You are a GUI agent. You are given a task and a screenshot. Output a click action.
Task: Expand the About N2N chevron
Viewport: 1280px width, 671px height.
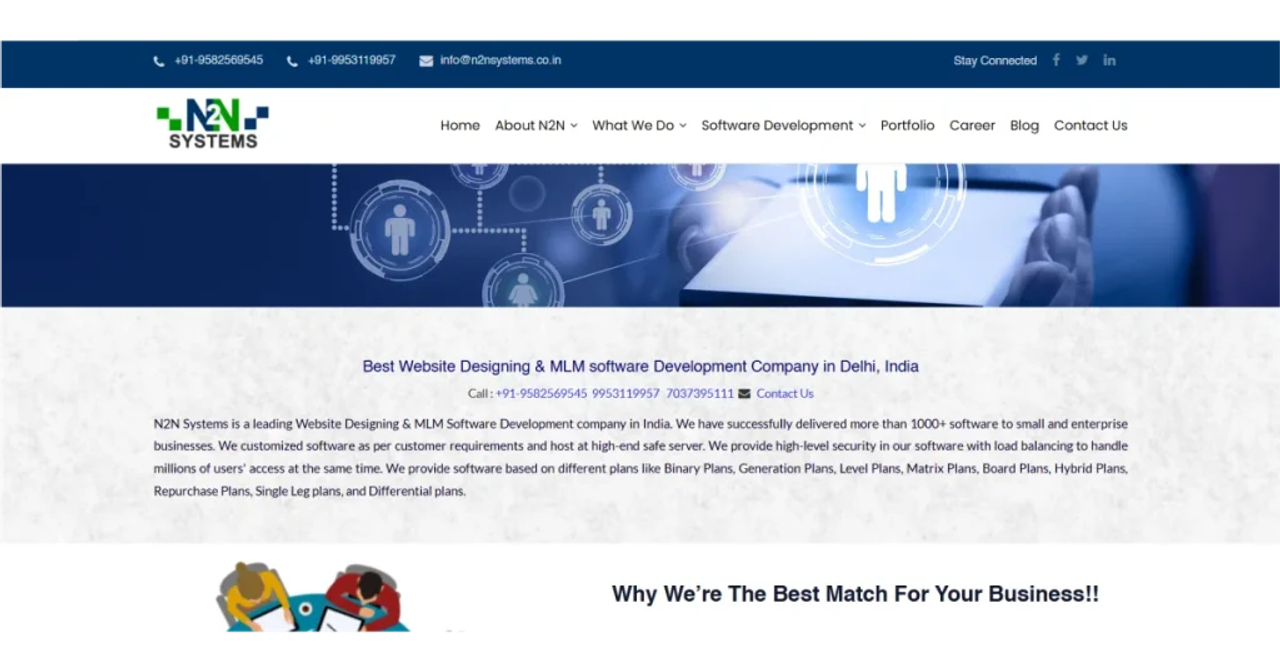(x=574, y=126)
